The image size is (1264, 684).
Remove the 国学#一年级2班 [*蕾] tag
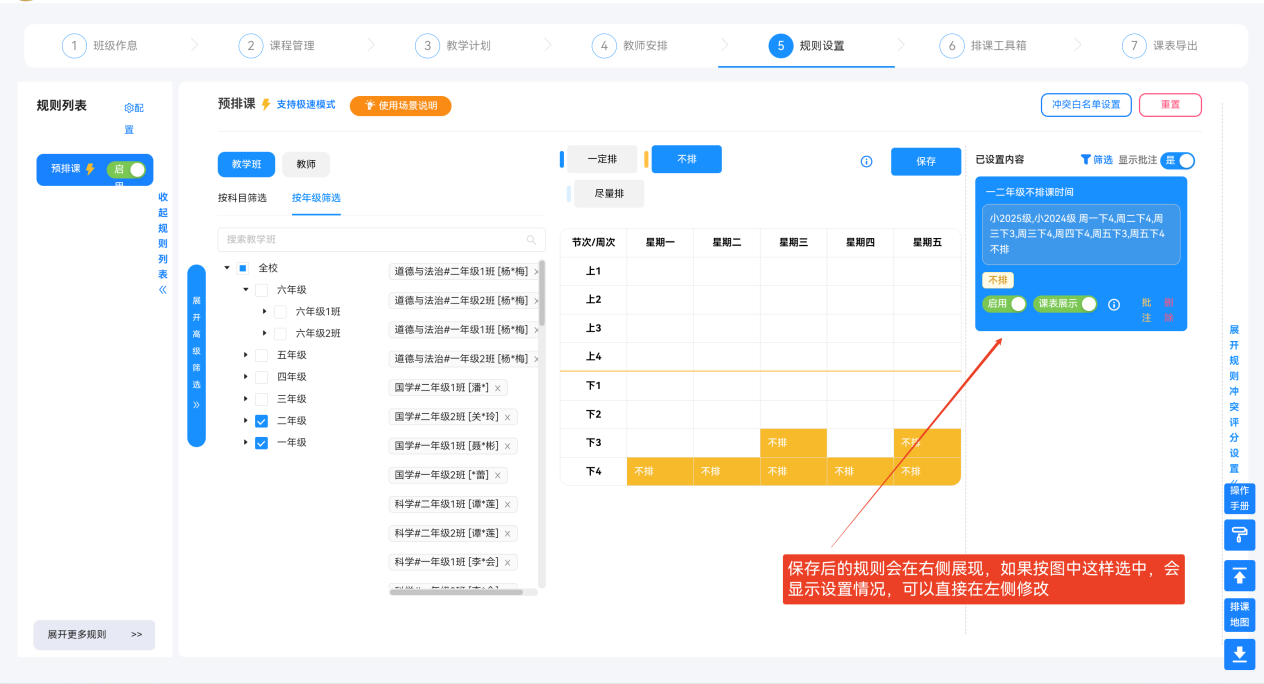coord(497,475)
